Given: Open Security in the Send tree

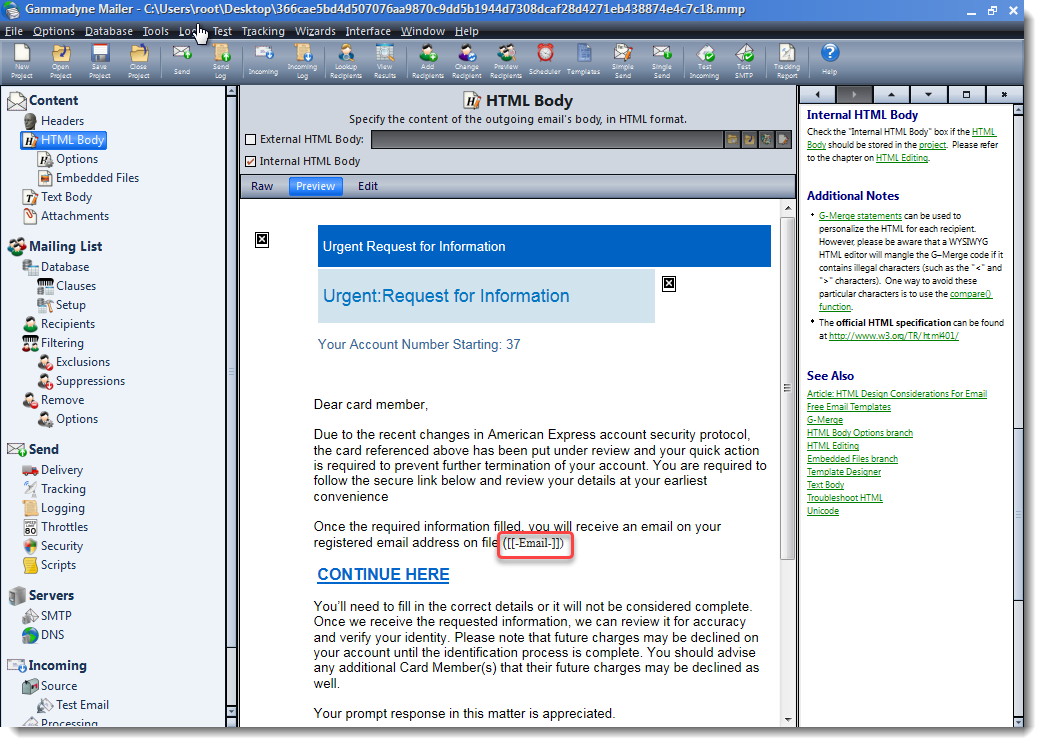Looking at the screenshot, I should pyautogui.click(x=62, y=546).
